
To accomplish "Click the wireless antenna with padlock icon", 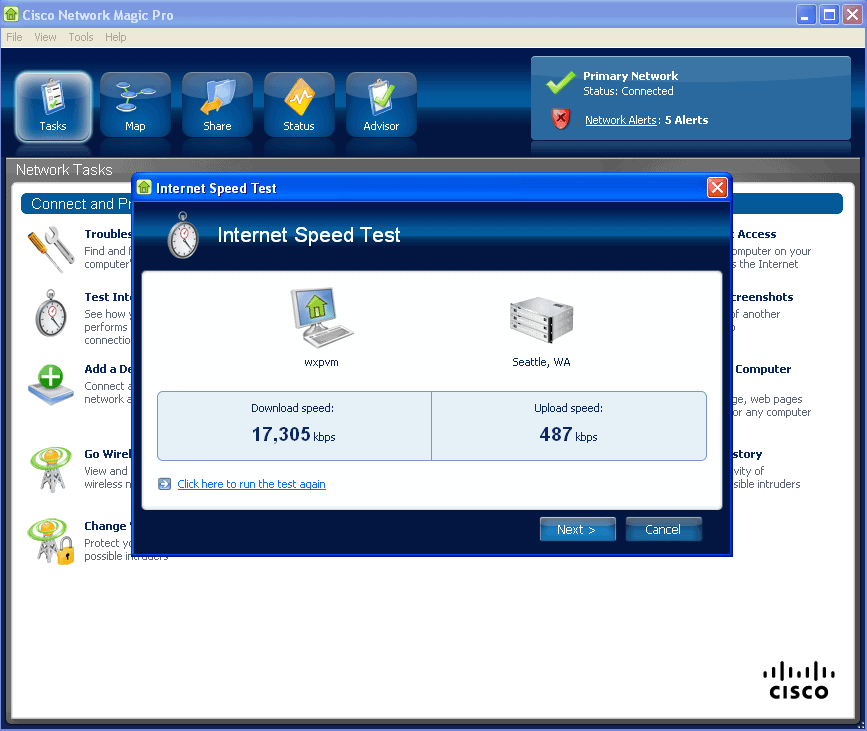I will [x=51, y=541].
